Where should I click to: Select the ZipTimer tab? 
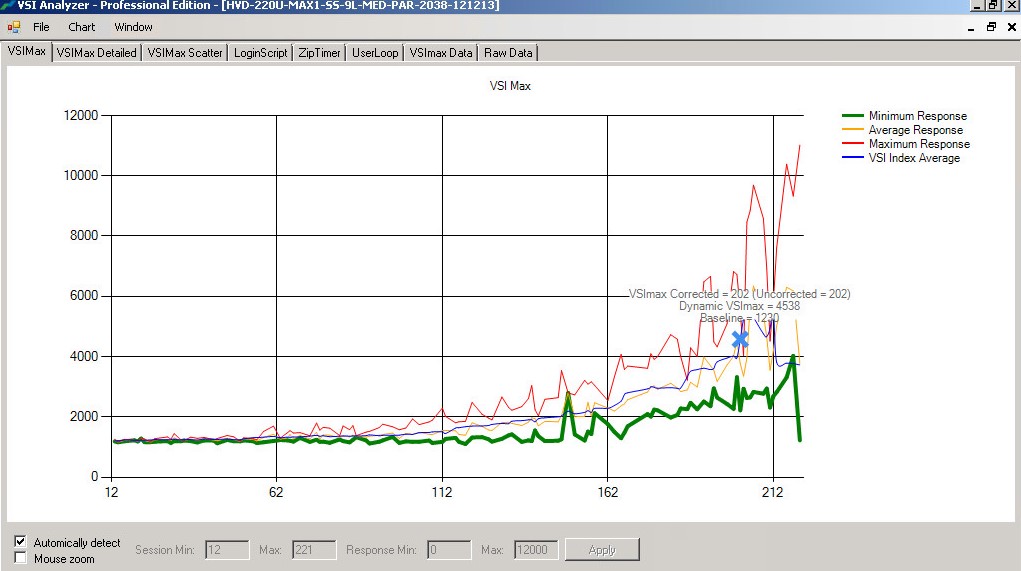point(319,53)
